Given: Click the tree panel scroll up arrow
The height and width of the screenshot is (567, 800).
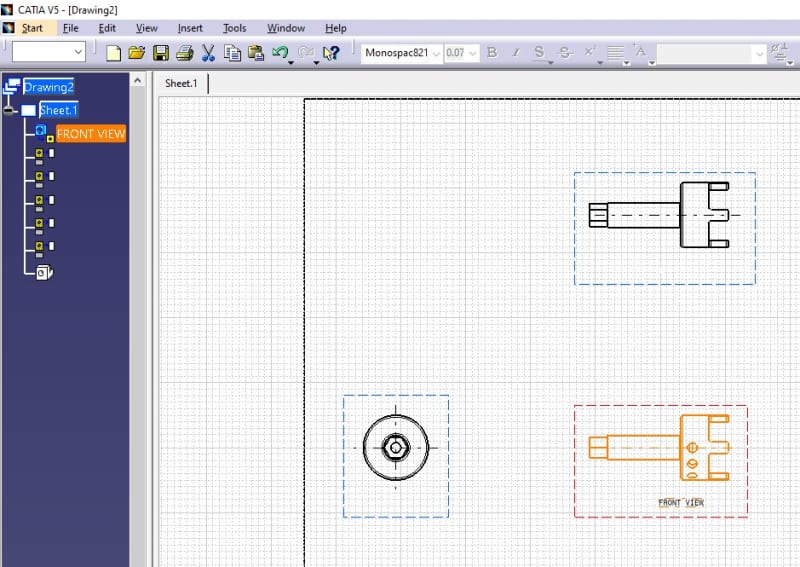Looking at the screenshot, I should coord(137,80).
